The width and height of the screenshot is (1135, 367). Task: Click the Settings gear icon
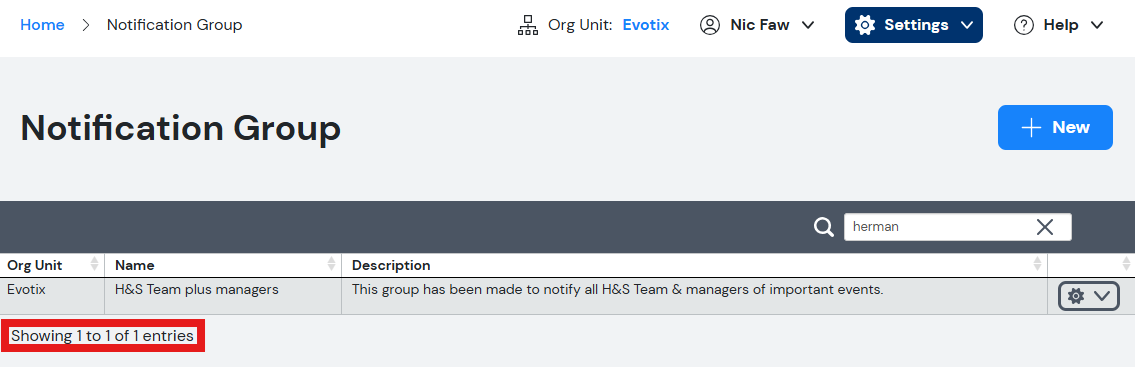(x=864, y=25)
